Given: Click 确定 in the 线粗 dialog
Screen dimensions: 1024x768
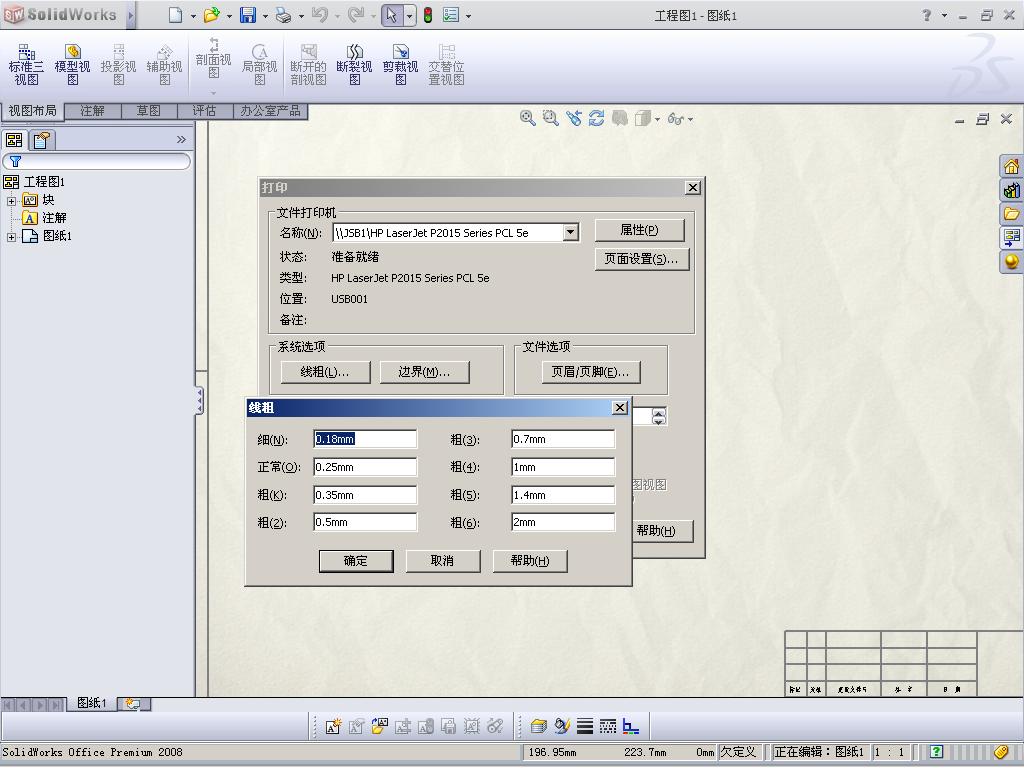Looking at the screenshot, I should point(356,561).
